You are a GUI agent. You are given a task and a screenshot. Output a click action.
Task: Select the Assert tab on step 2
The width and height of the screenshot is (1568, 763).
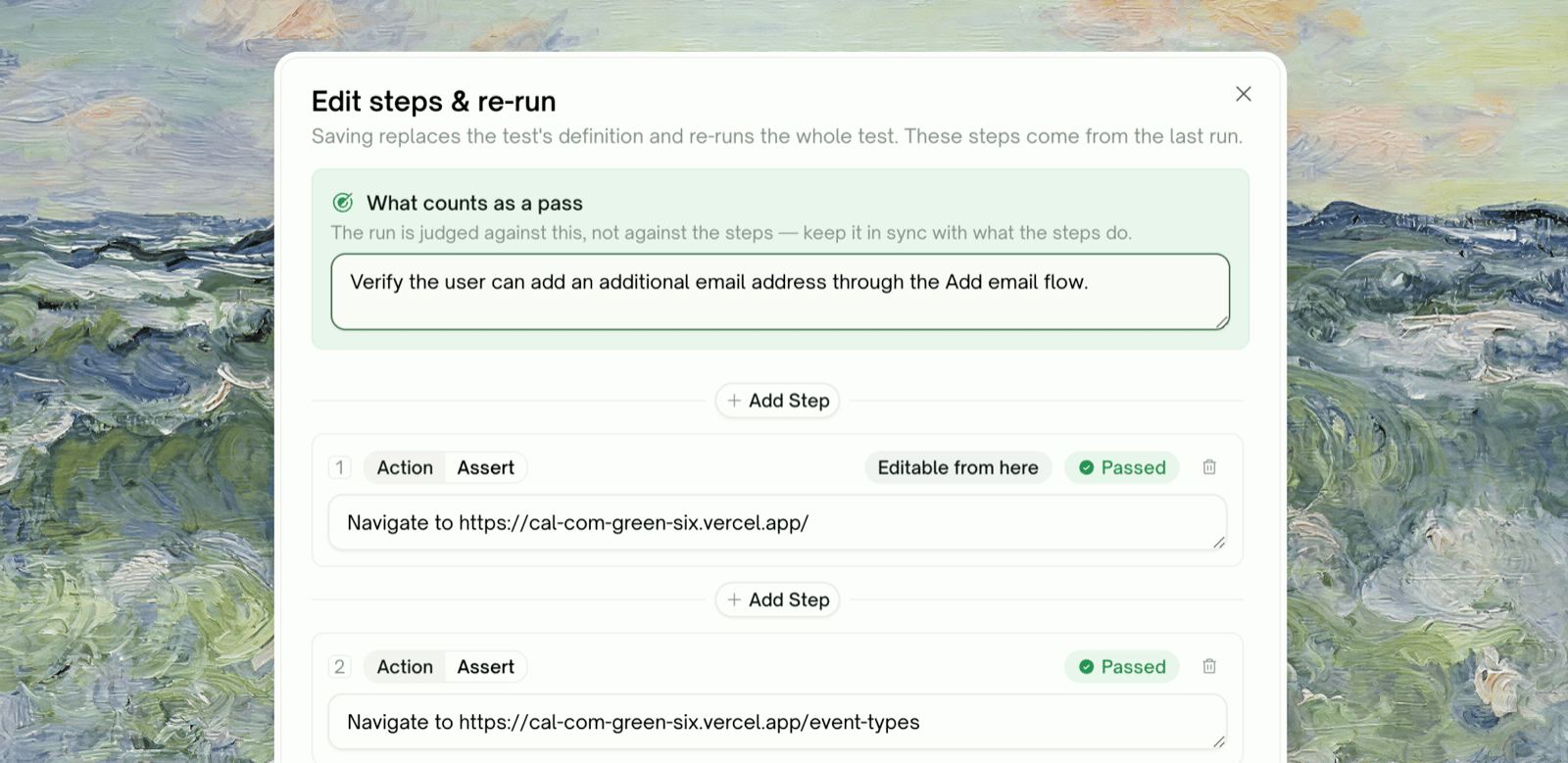tap(486, 667)
